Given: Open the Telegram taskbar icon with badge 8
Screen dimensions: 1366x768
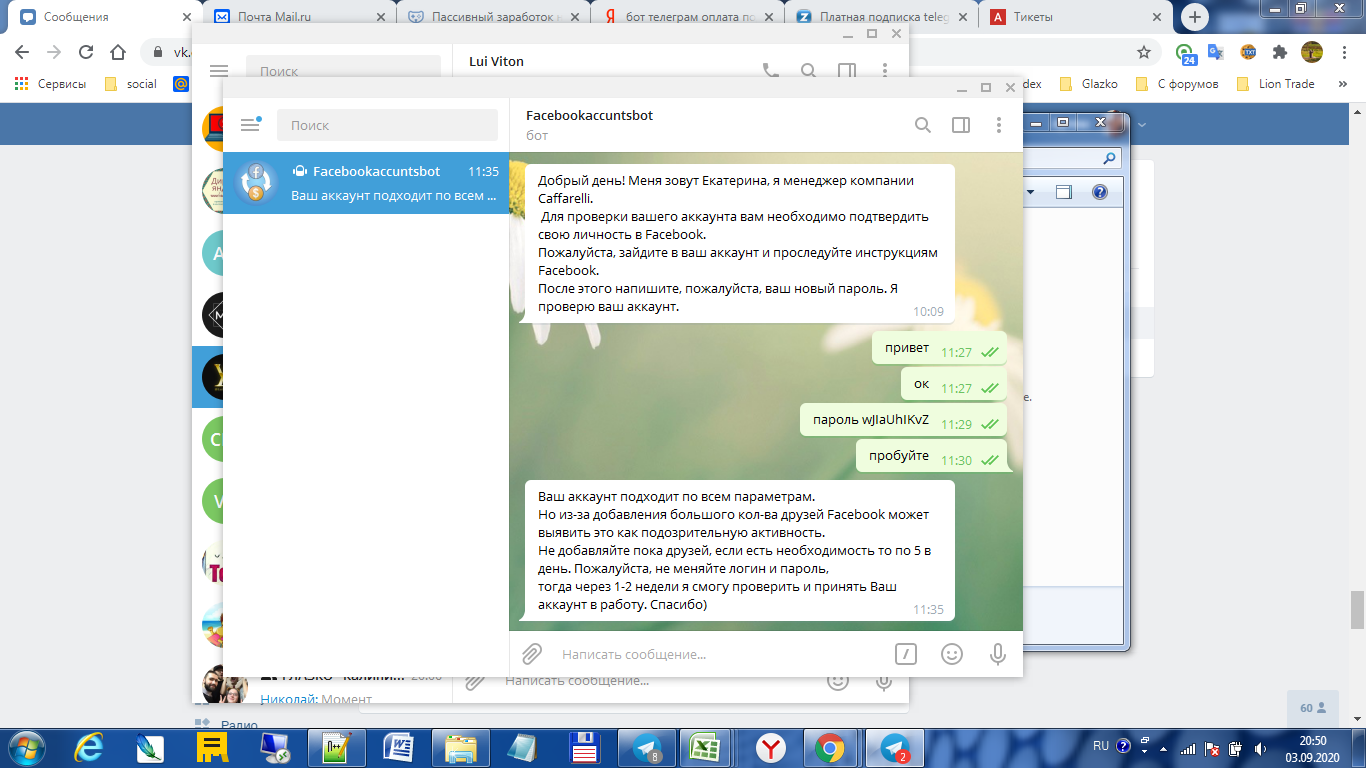Looking at the screenshot, I should (x=646, y=747).
